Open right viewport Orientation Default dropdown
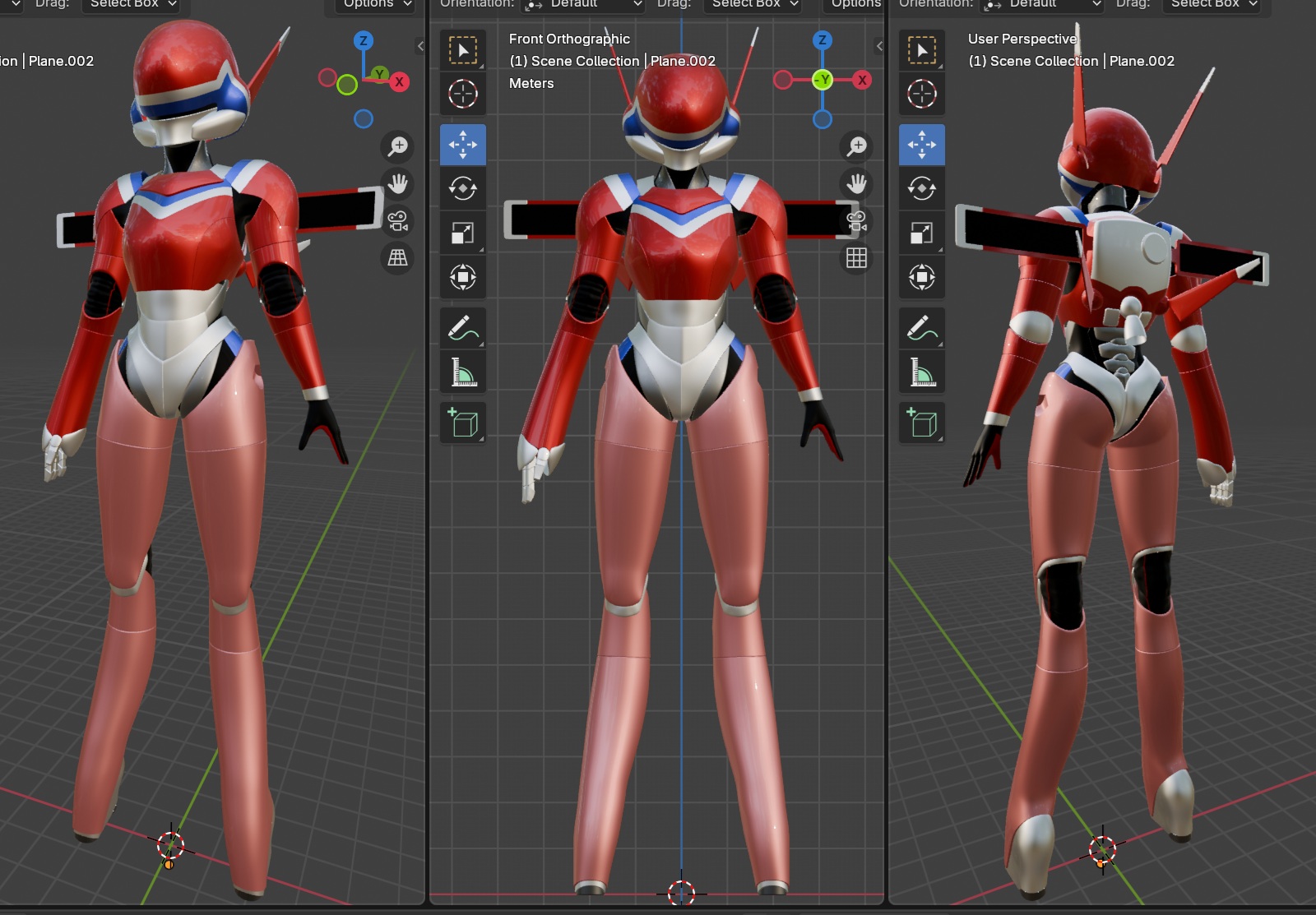The image size is (1316, 915). 1041,4
